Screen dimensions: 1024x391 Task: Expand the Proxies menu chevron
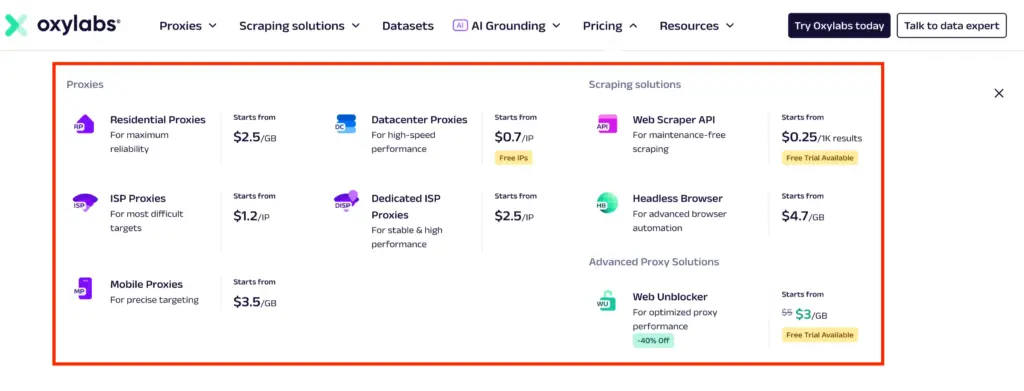click(x=212, y=26)
